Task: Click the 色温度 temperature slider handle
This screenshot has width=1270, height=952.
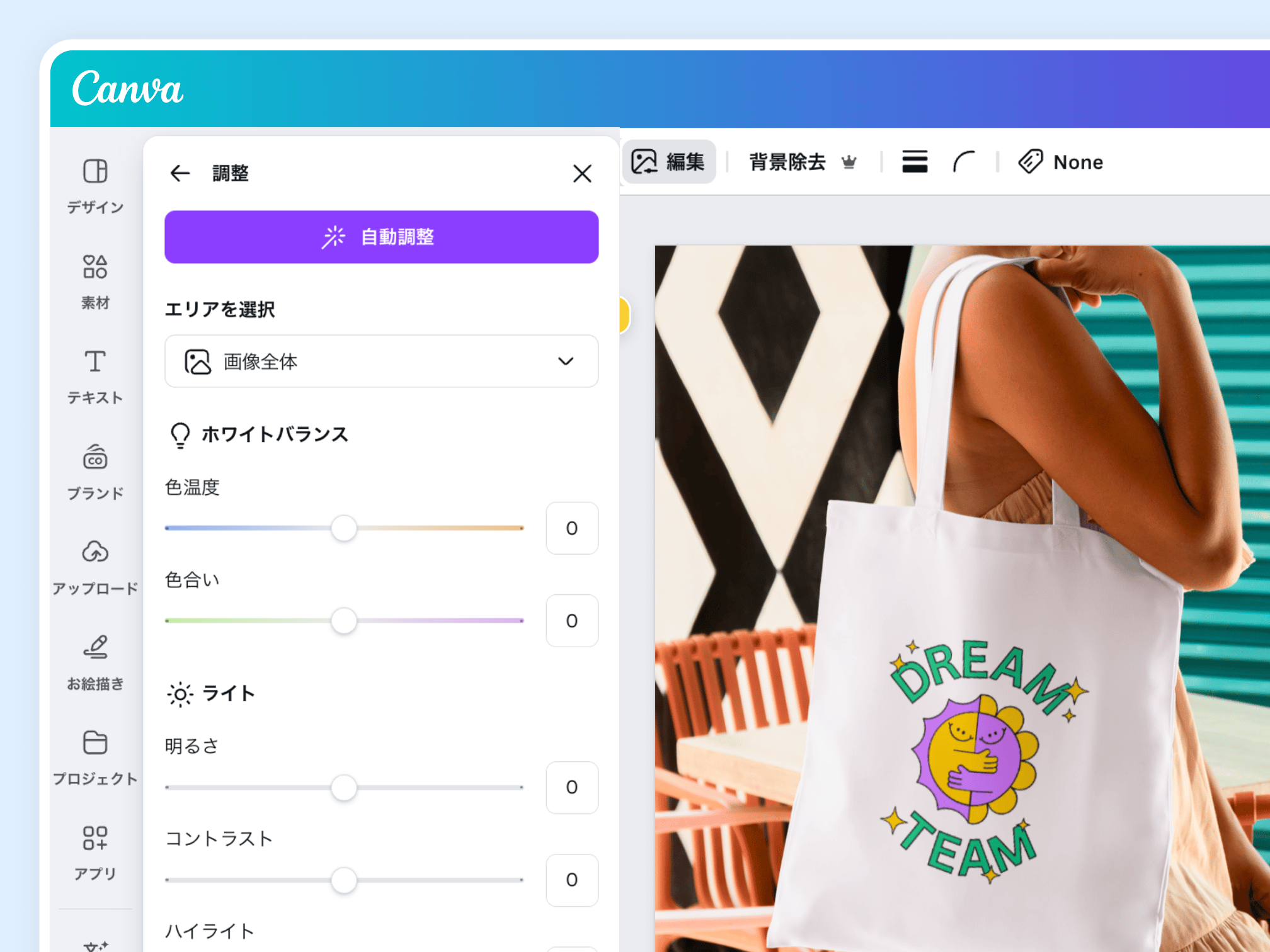Action: tap(344, 528)
